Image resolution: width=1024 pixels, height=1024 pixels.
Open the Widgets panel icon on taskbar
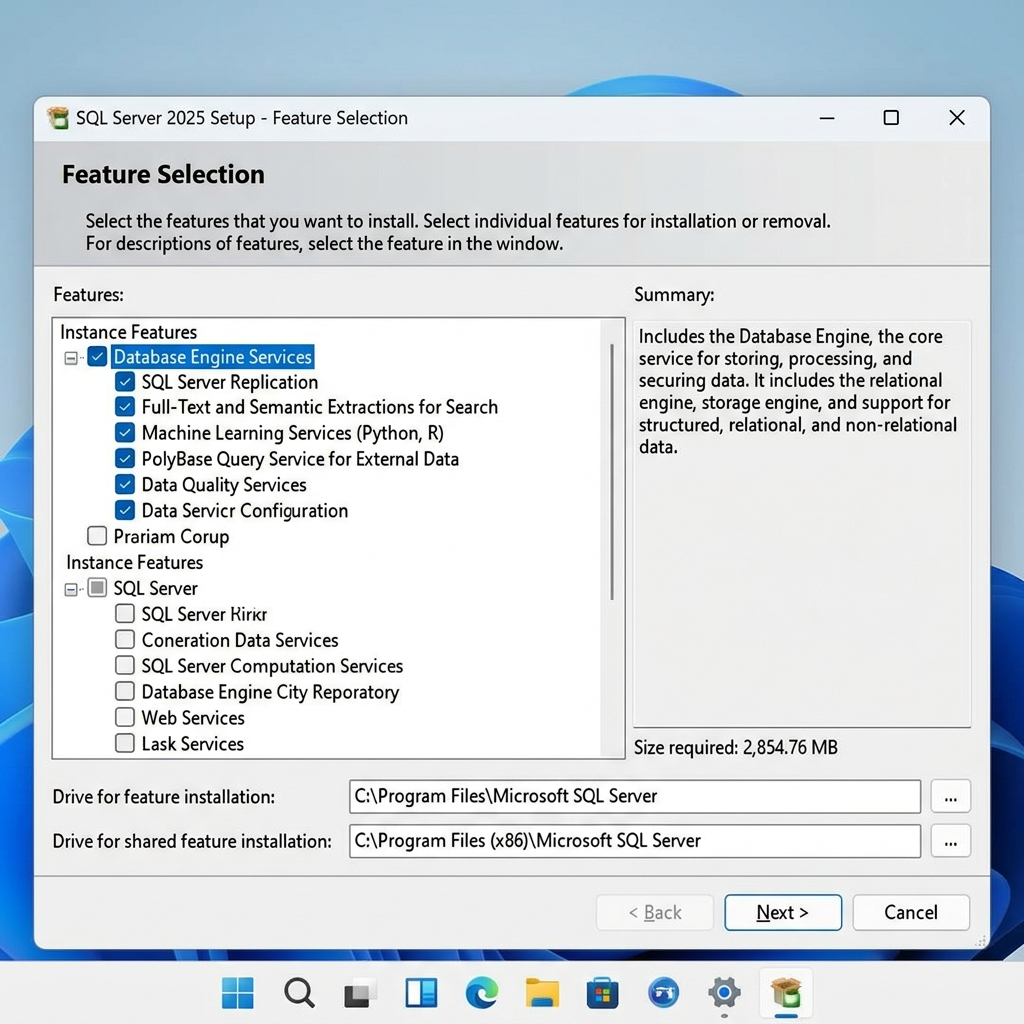(x=421, y=993)
